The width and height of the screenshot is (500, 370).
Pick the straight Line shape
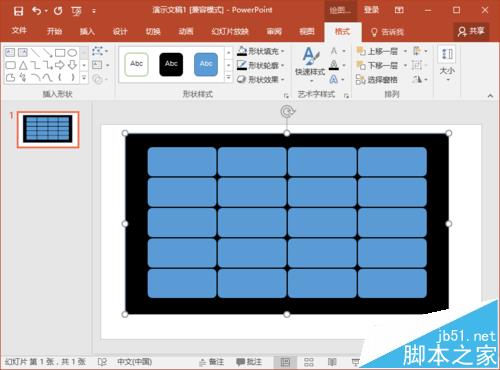tap(35, 53)
